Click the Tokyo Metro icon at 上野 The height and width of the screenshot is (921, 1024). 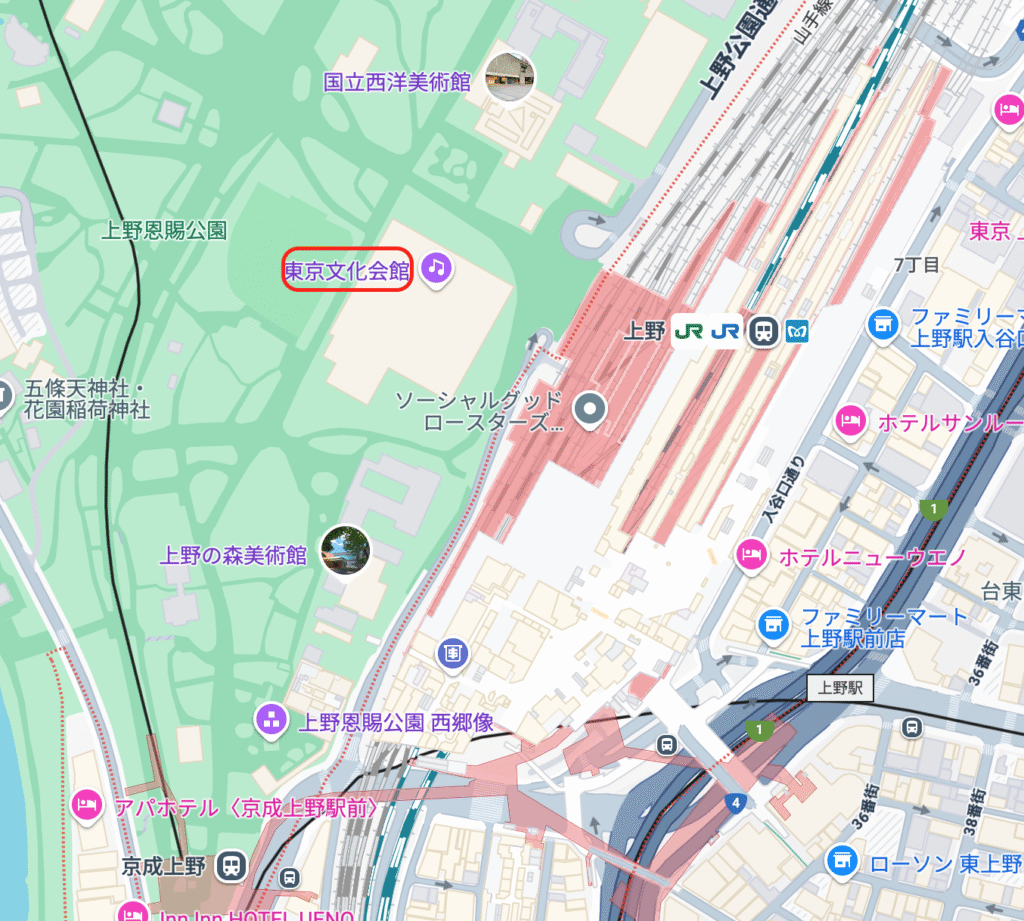coord(797,332)
